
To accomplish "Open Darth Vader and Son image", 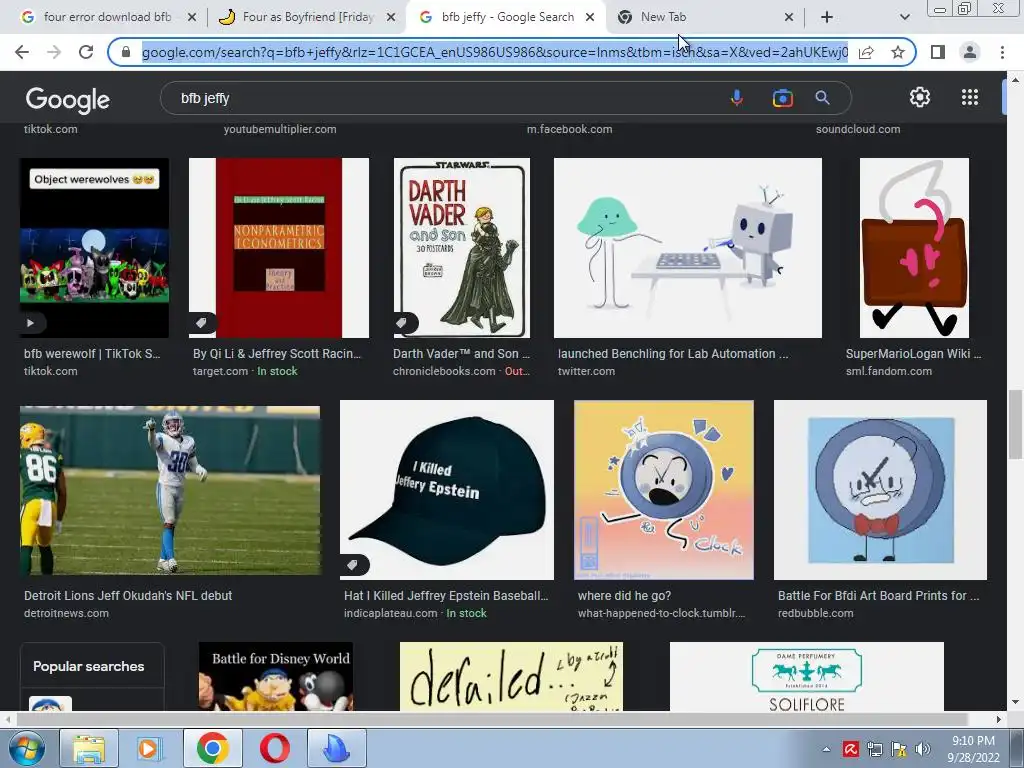I will [462, 248].
